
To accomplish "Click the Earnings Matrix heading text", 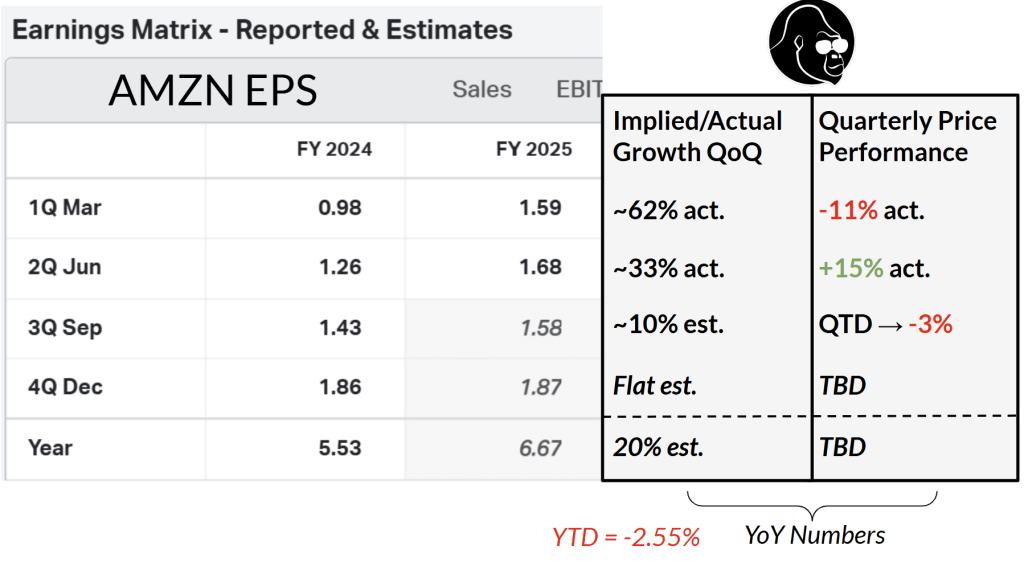I will (x=262, y=30).
